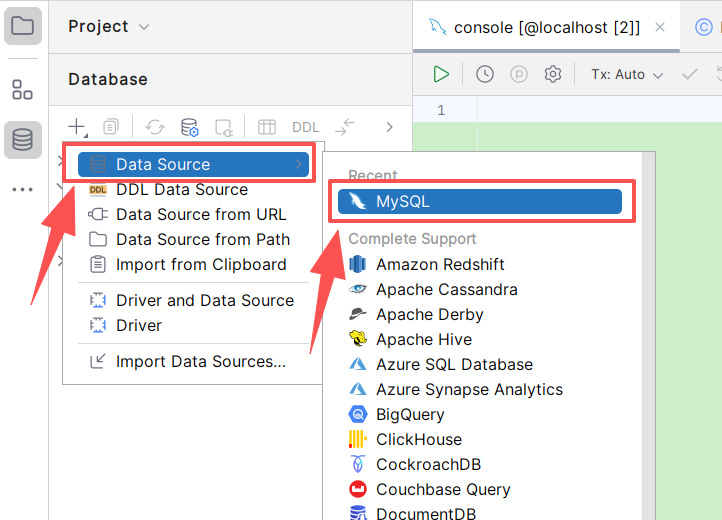The image size is (722, 520).
Task: Choose Import Data Sources...
Action: 193,362
